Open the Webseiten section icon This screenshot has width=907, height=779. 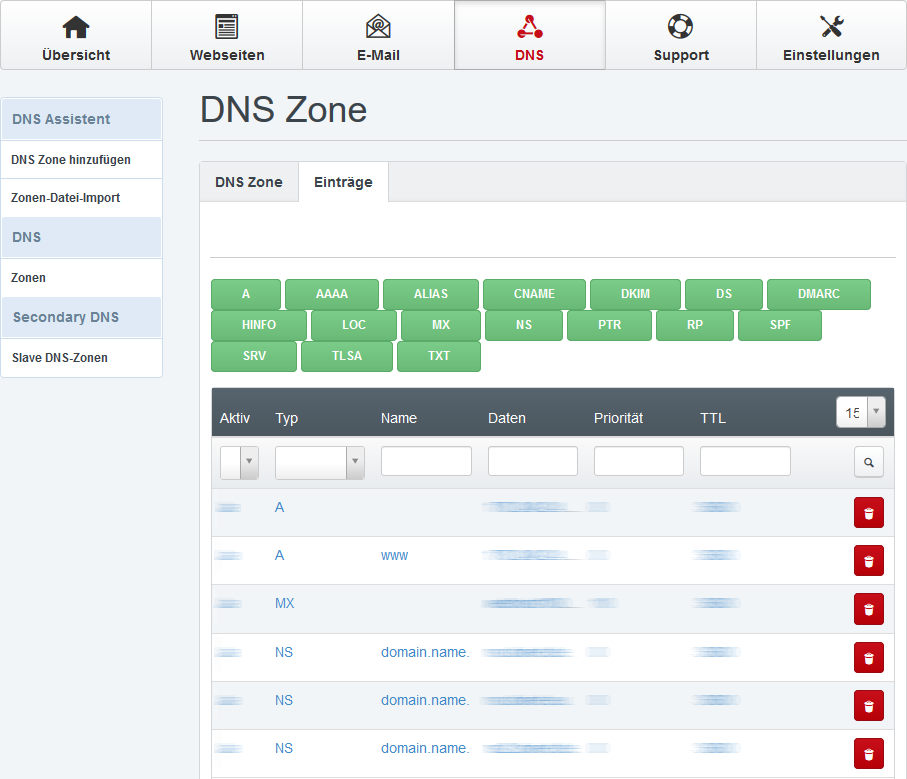(227, 27)
